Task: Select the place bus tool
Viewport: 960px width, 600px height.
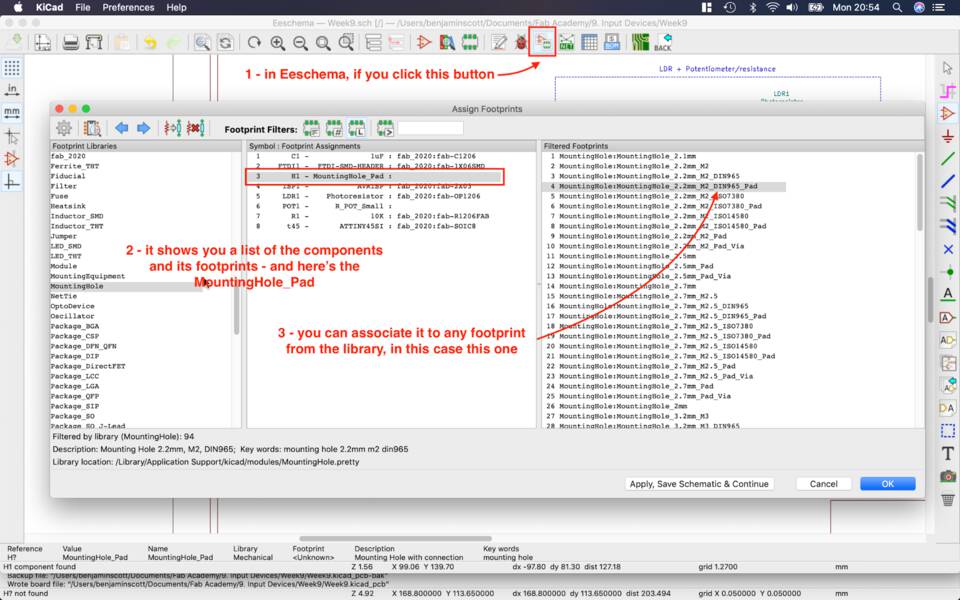Action: coord(948,181)
